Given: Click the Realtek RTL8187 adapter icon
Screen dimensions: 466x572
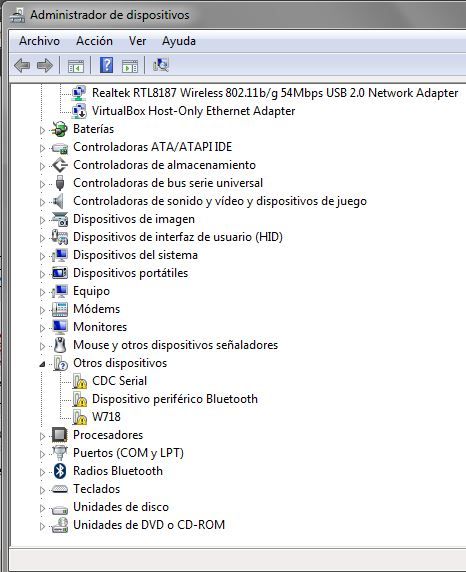Looking at the screenshot, I should click(x=79, y=93).
